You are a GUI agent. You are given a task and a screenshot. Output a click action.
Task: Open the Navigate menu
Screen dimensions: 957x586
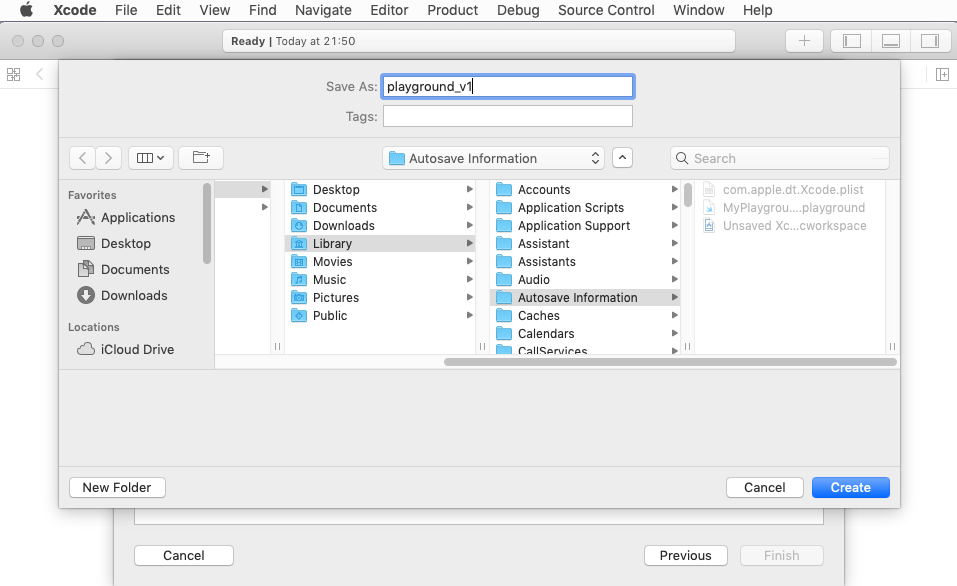pyautogui.click(x=323, y=10)
